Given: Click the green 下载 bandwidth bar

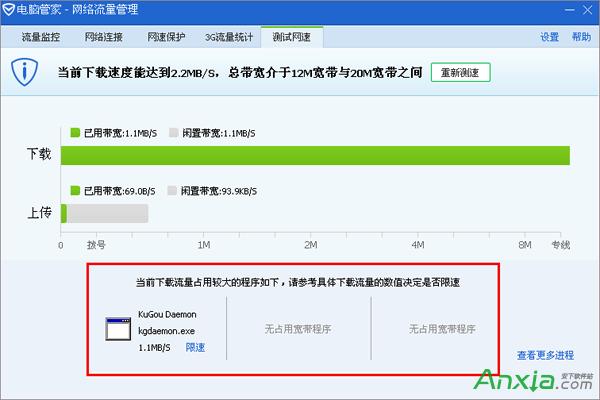Looking at the screenshot, I should [315, 155].
